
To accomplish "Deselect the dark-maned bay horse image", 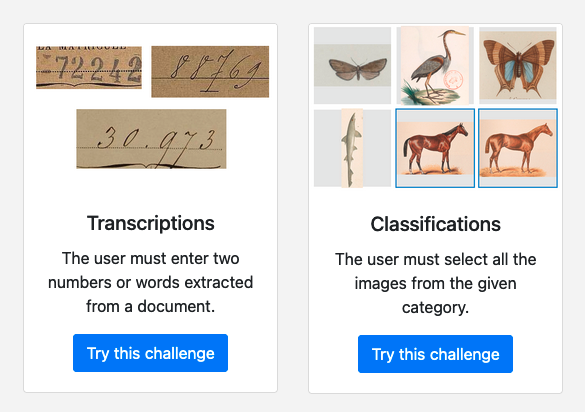I will point(435,148).
